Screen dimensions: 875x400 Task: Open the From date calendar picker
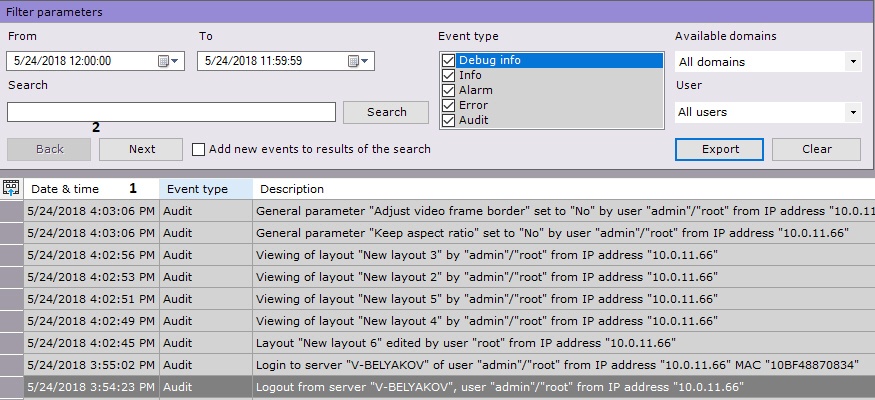(x=169, y=61)
